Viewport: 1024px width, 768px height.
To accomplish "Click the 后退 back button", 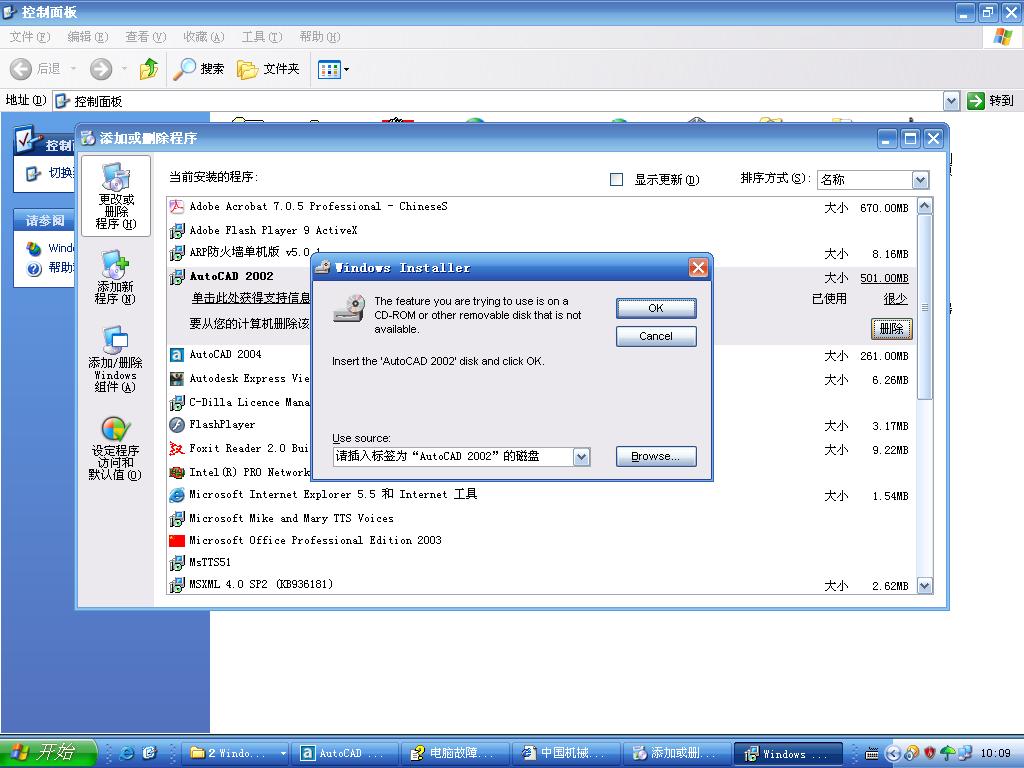I will (x=35, y=69).
